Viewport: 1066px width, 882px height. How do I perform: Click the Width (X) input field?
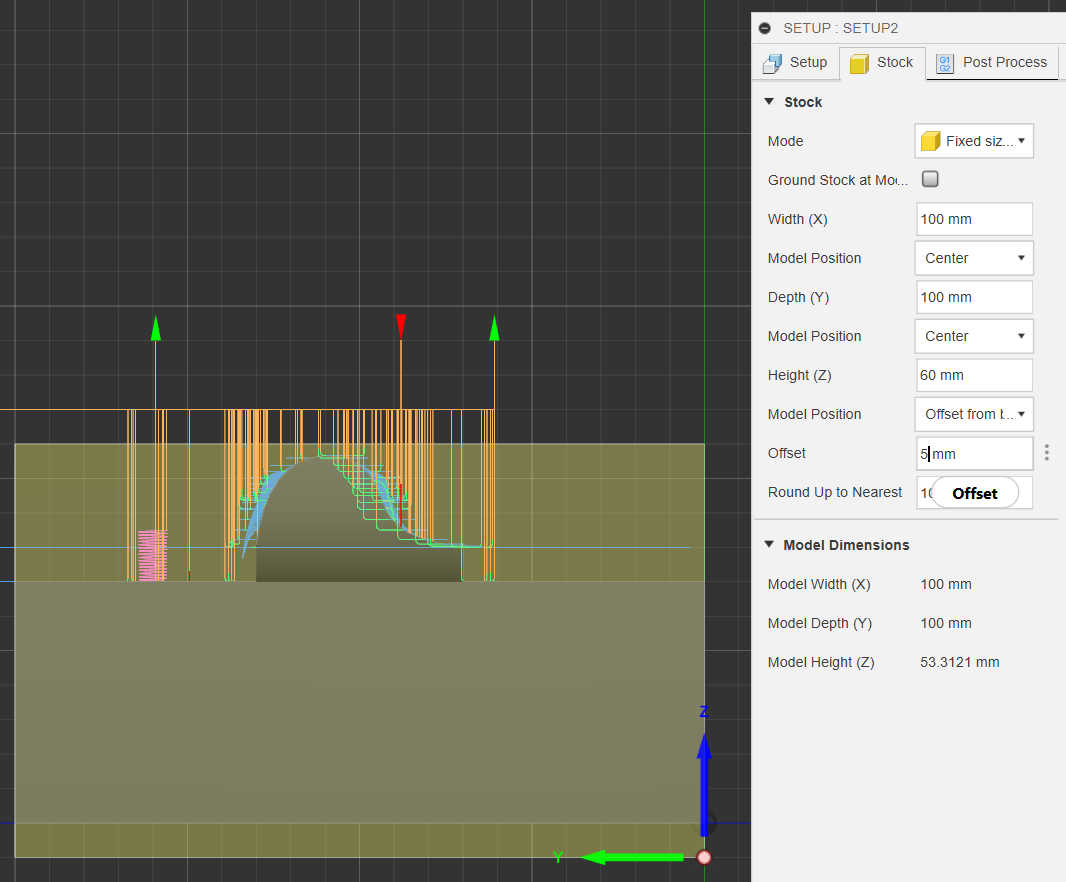click(x=974, y=219)
